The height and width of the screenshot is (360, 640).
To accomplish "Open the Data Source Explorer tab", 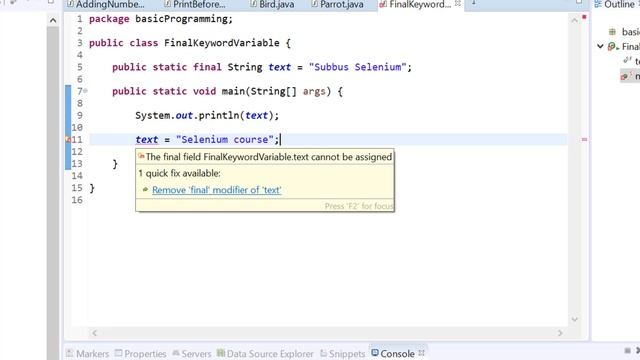I will (265, 353).
